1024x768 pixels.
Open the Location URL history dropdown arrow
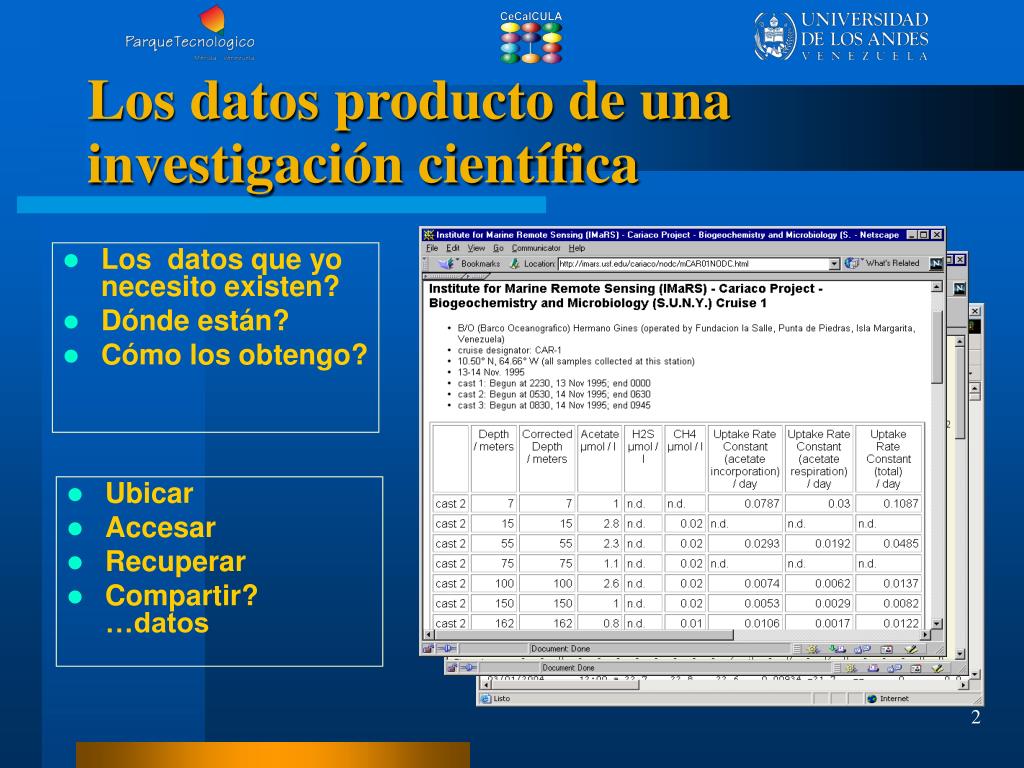(x=834, y=264)
